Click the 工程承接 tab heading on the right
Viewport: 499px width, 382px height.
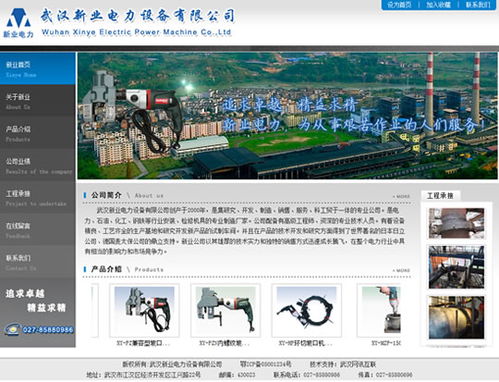440,196
